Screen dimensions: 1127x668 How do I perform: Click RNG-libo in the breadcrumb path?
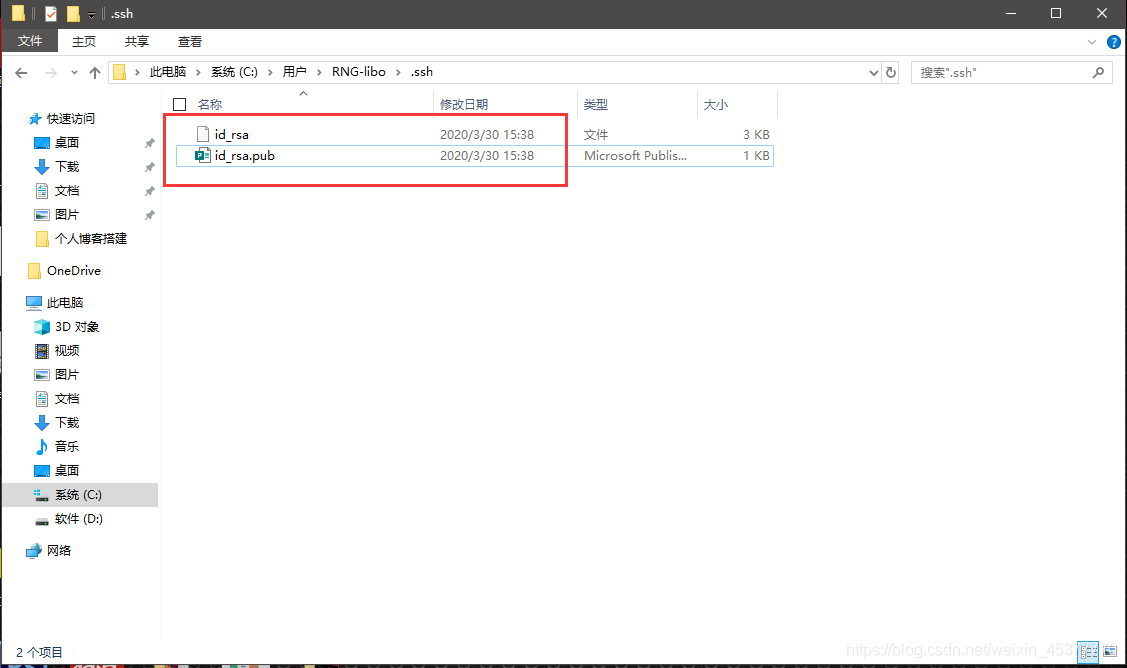tap(359, 72)
